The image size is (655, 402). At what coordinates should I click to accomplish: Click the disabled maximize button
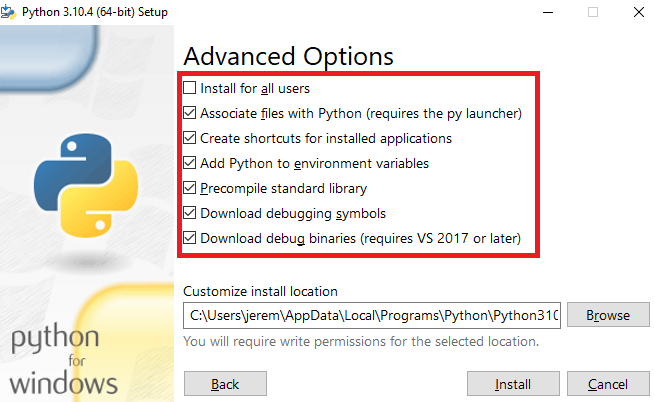(x=593, y=13)
